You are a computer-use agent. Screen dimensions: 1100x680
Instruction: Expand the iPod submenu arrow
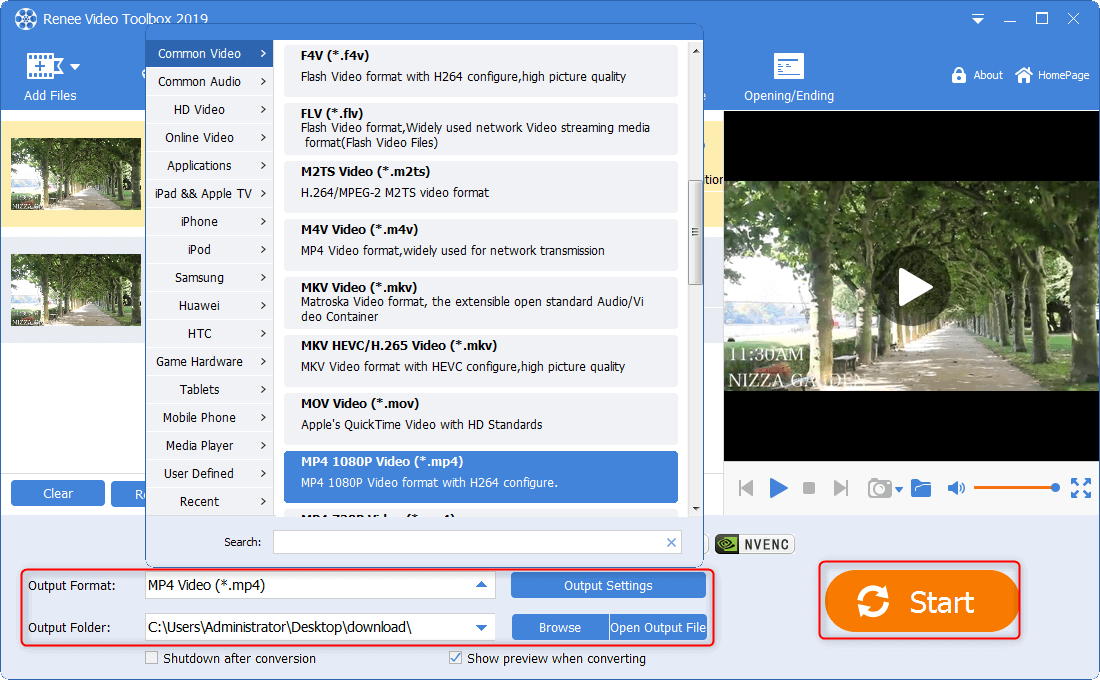(263, 250)
